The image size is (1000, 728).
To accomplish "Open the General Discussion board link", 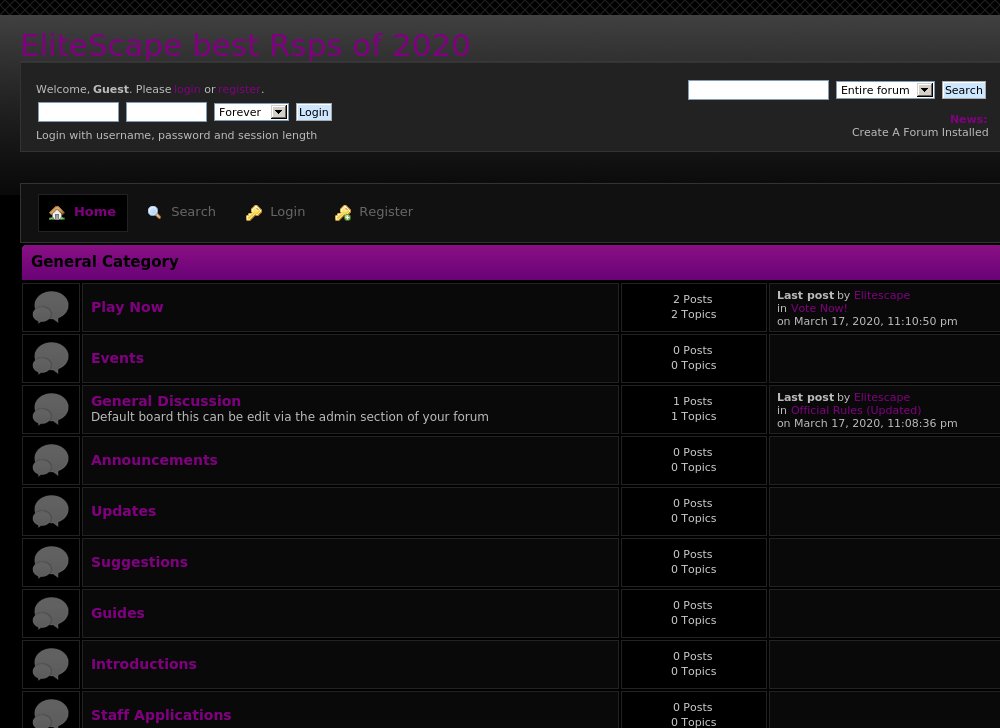I will 166,401.
